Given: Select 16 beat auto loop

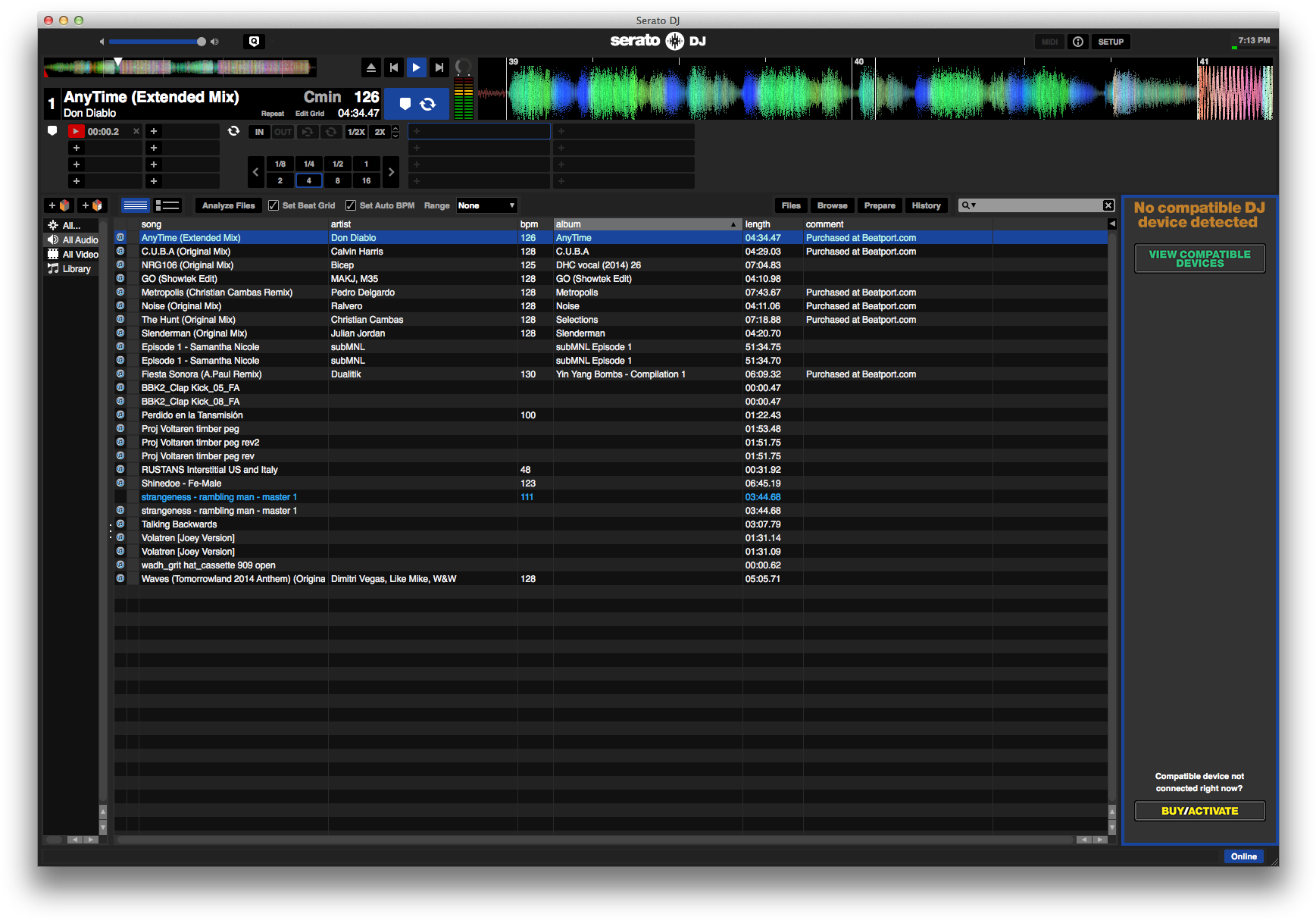Looking at the screenshot, I should pos(366,180).
